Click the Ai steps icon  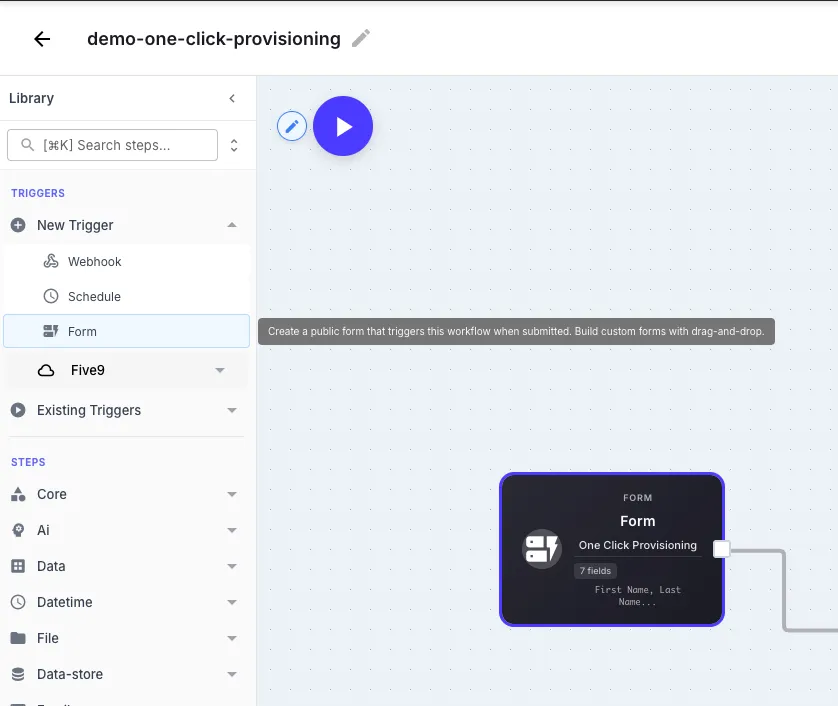click(20, 530)
